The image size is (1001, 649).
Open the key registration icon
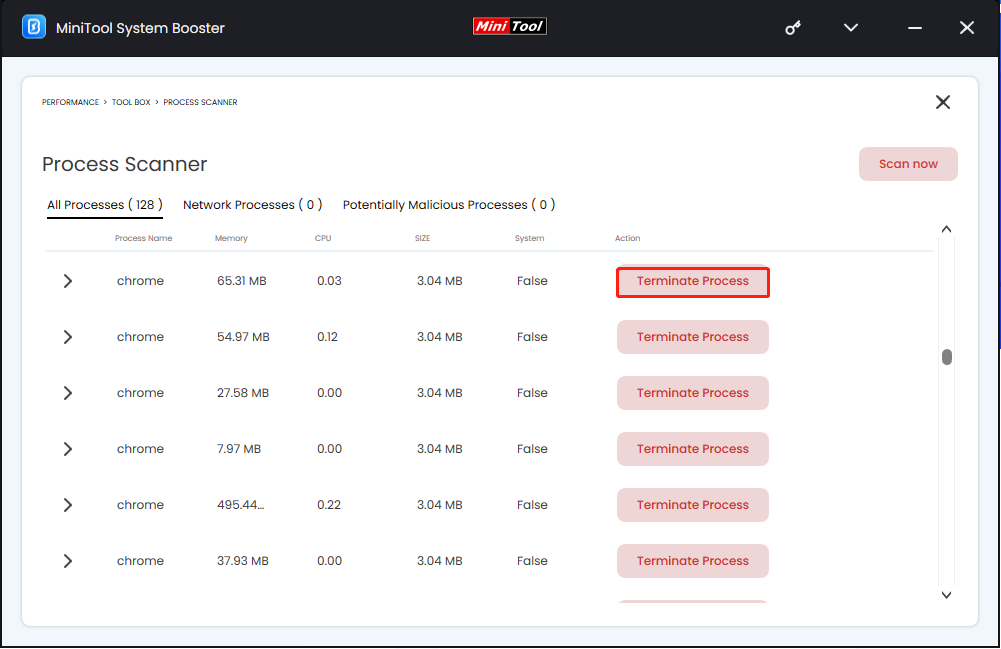point(793,28)
